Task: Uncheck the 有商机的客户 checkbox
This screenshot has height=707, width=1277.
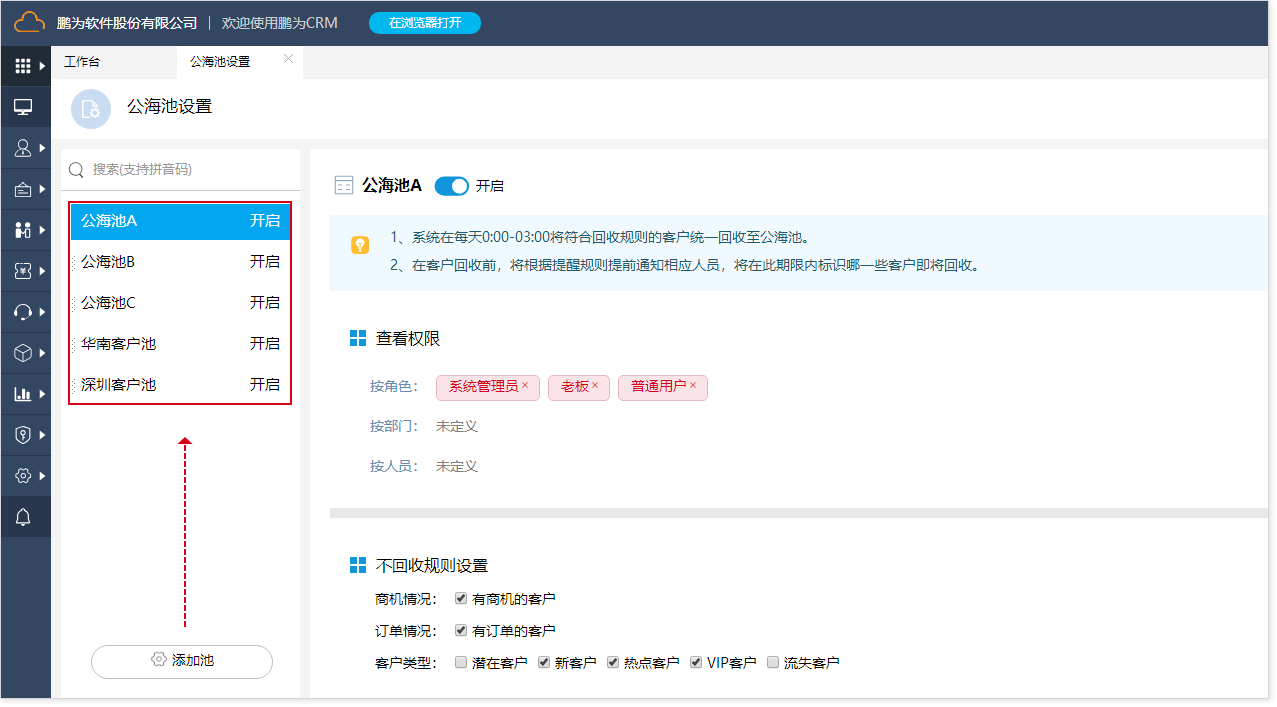Action: click(461, 599)
